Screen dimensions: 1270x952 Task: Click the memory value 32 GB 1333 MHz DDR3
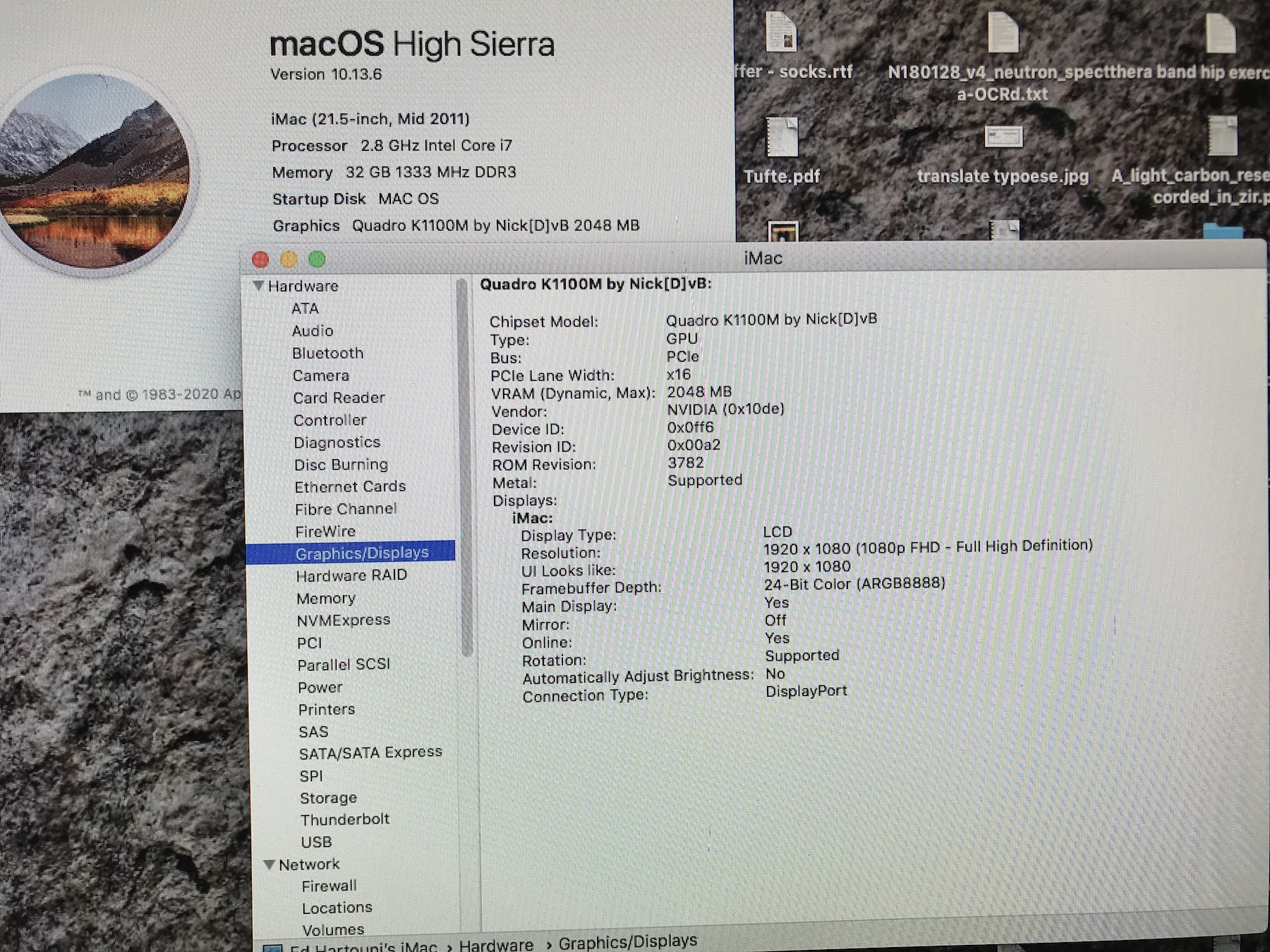click(x=431, y=172)
